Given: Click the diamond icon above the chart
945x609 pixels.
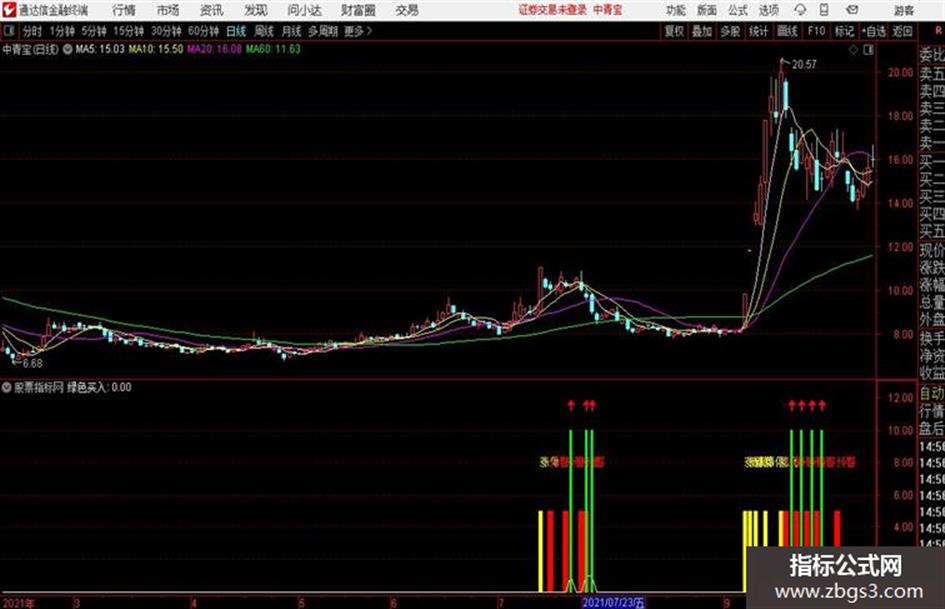Looking at the screenshot, I should (x=853, y=51).
